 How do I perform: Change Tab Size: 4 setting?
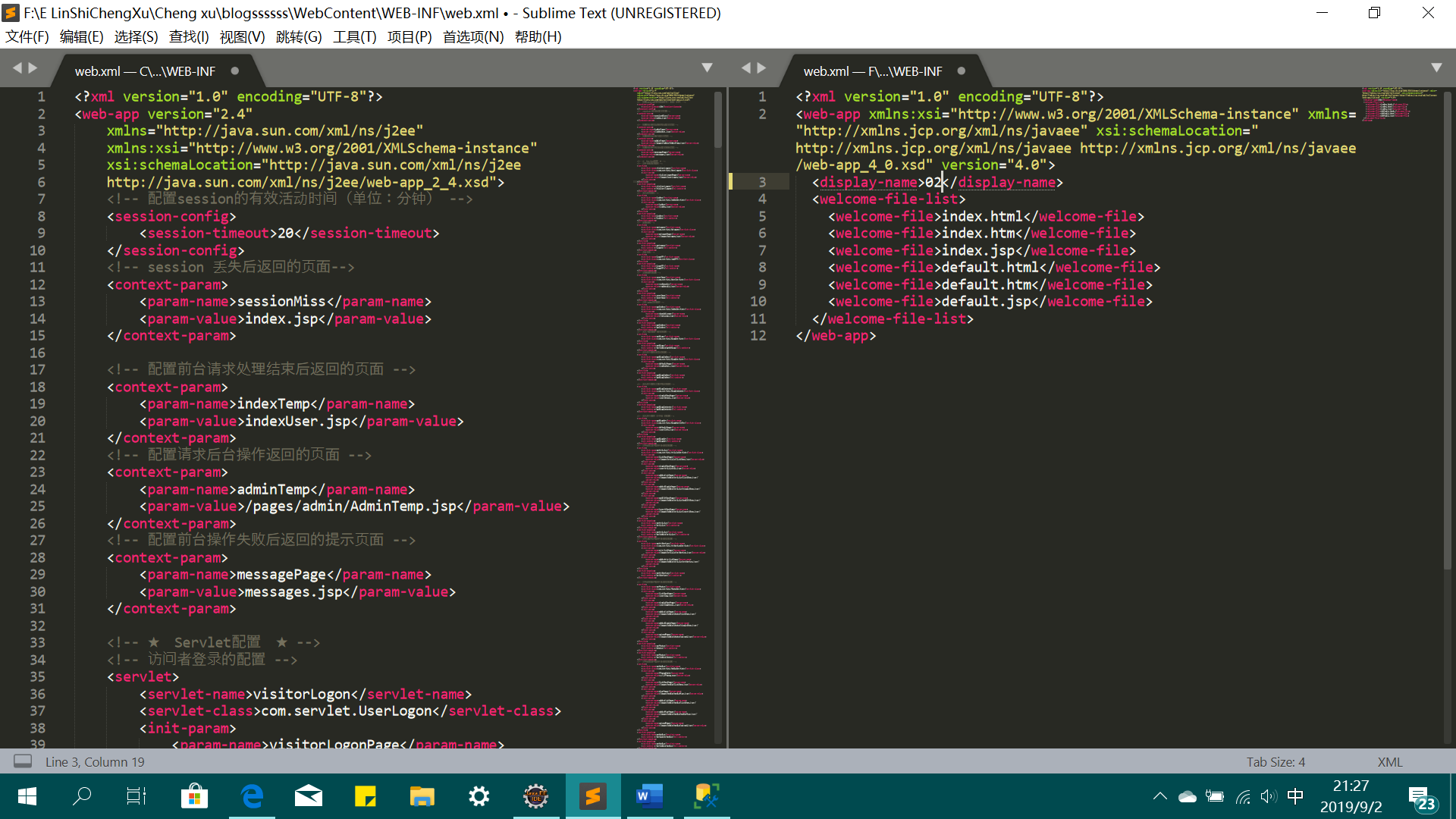coord(1276,762)
